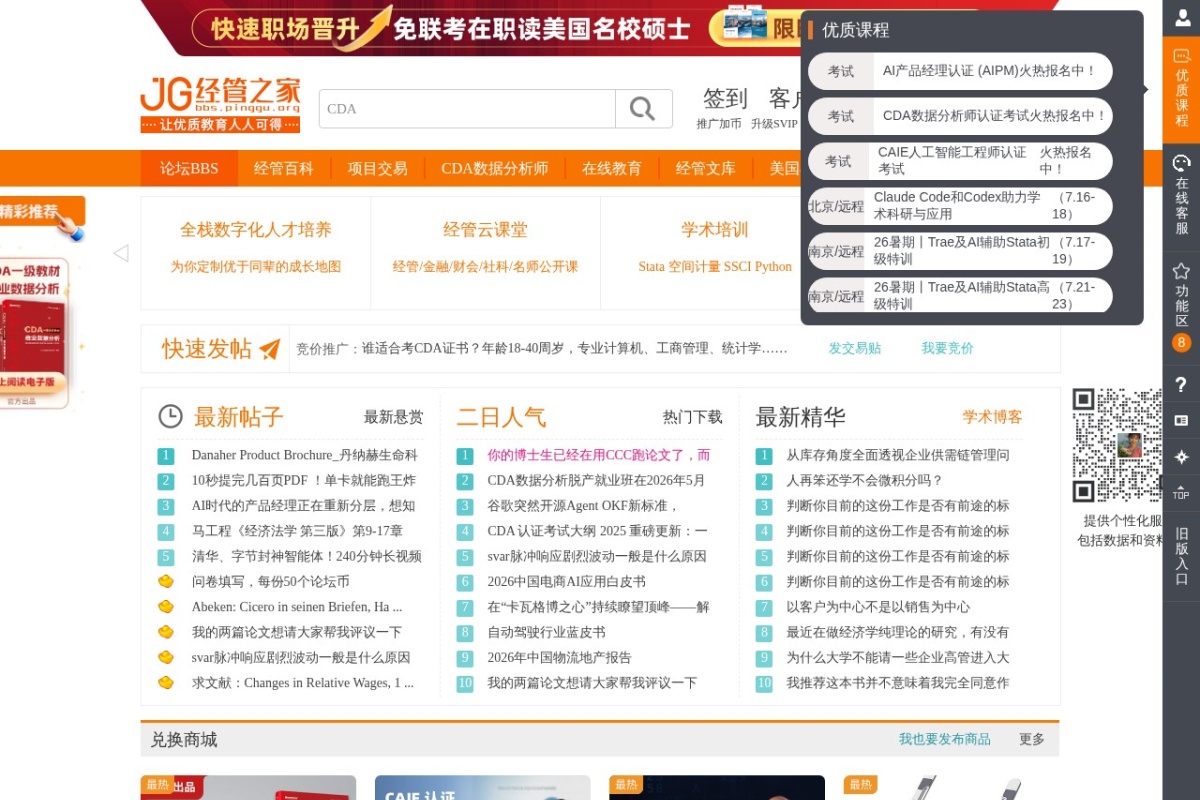This screenshot has width=1200, height=800.
Task: Jump to top with TOP icon
Action: pos(1181,491)
